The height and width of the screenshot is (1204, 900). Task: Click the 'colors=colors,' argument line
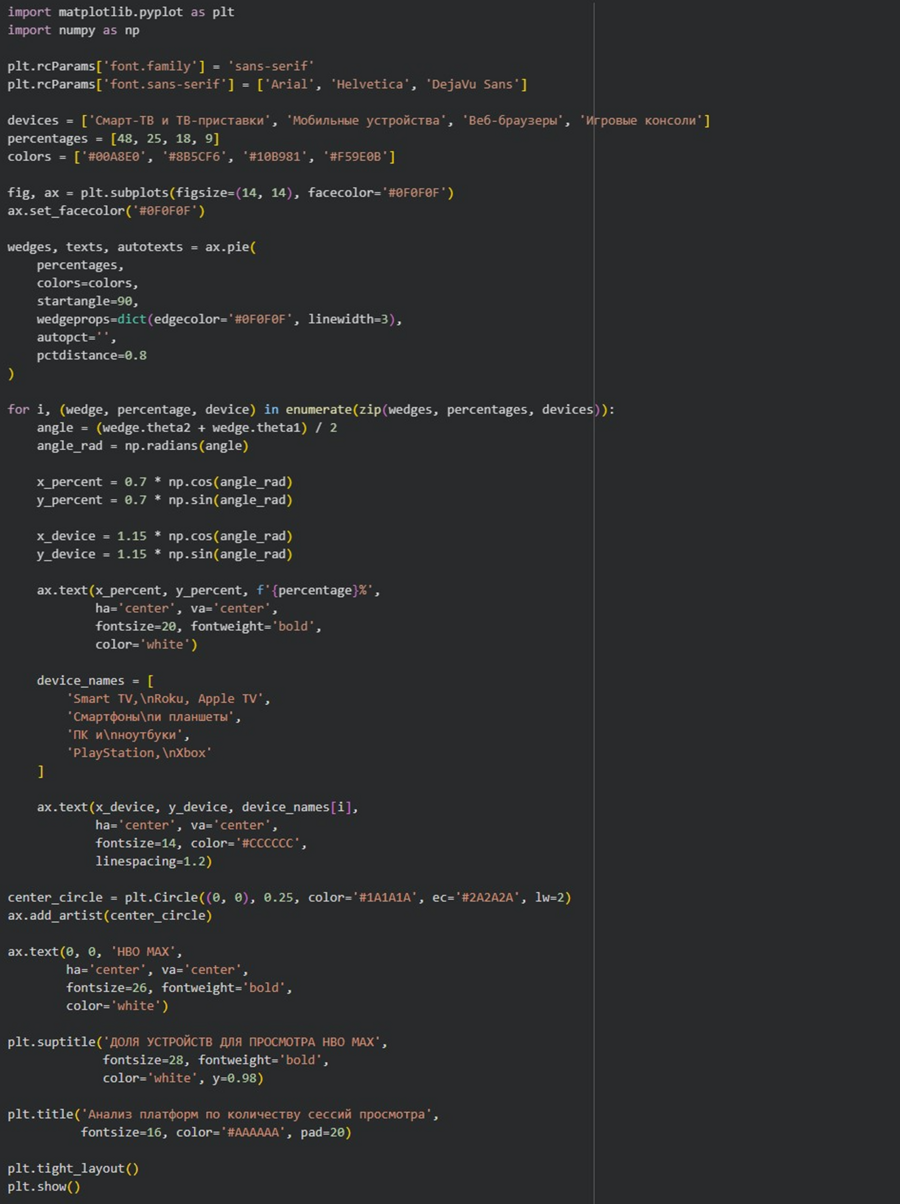pyautogui.click(x=88, y=283)
